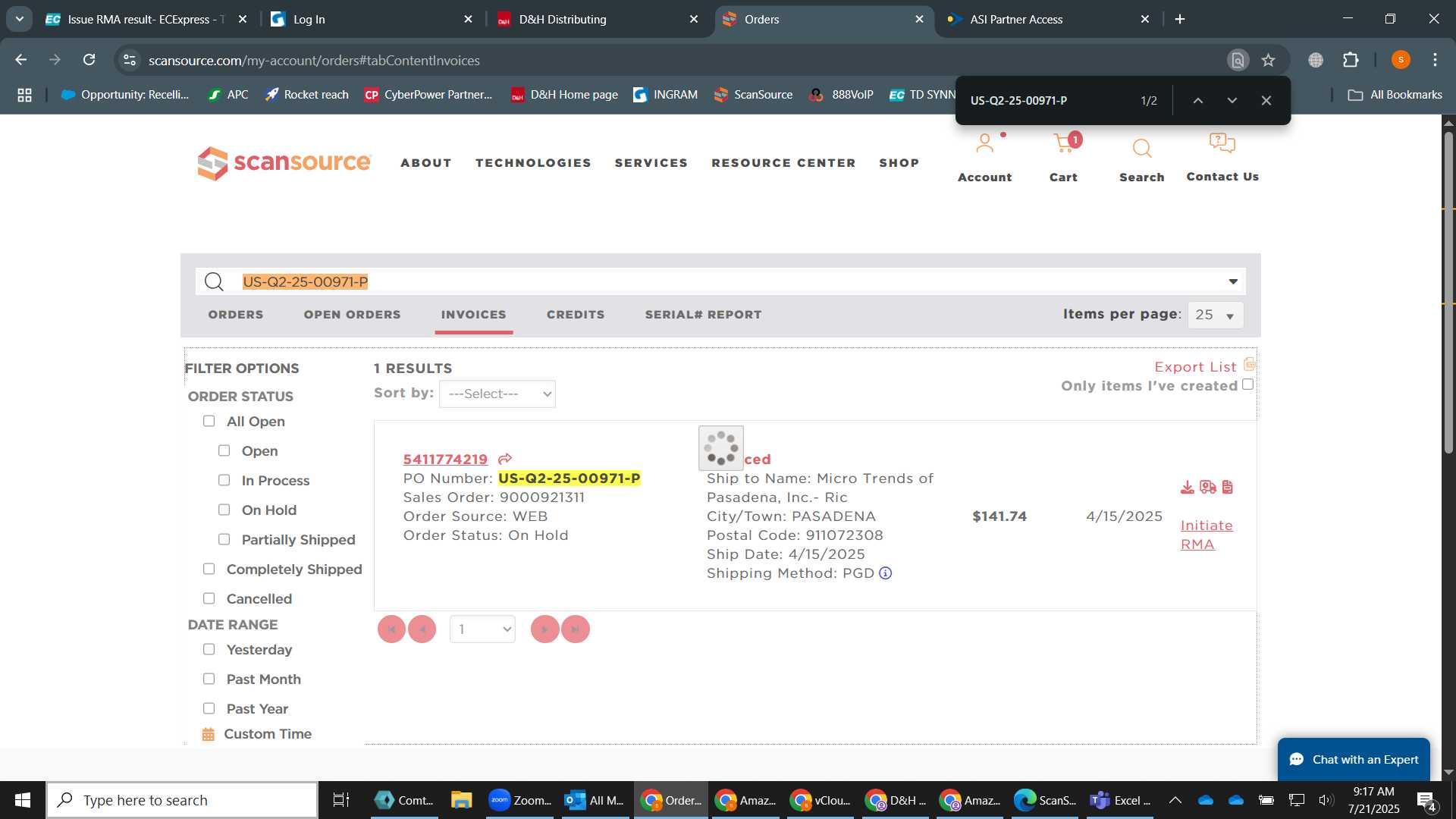Open invoice number 5411774219 link
The height and width of the screenshot is (819, 1456).
pos(445,460)
